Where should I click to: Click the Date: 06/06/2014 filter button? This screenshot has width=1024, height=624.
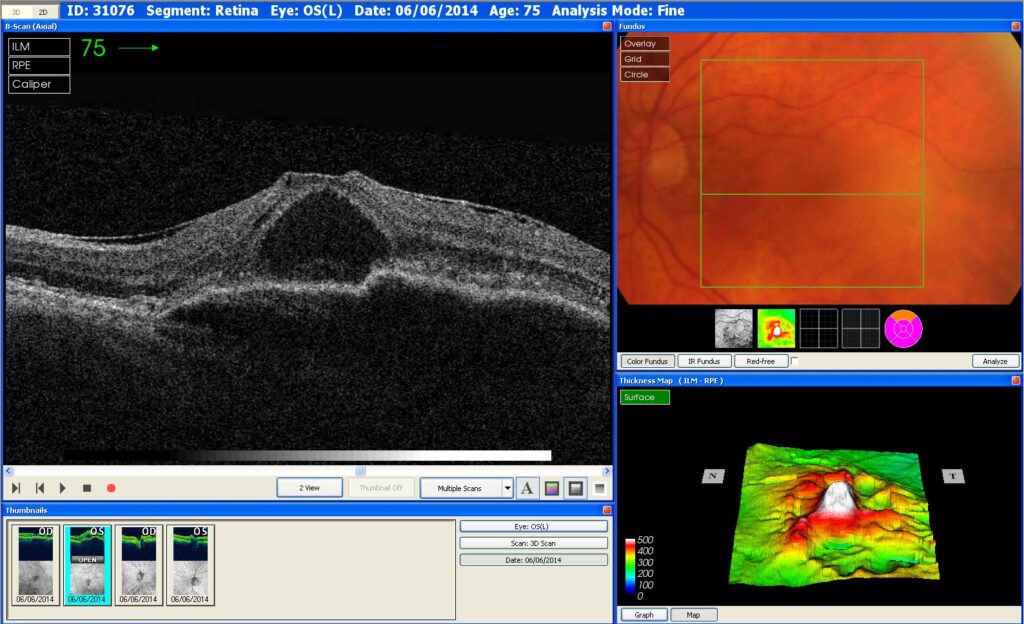(534, 560)
